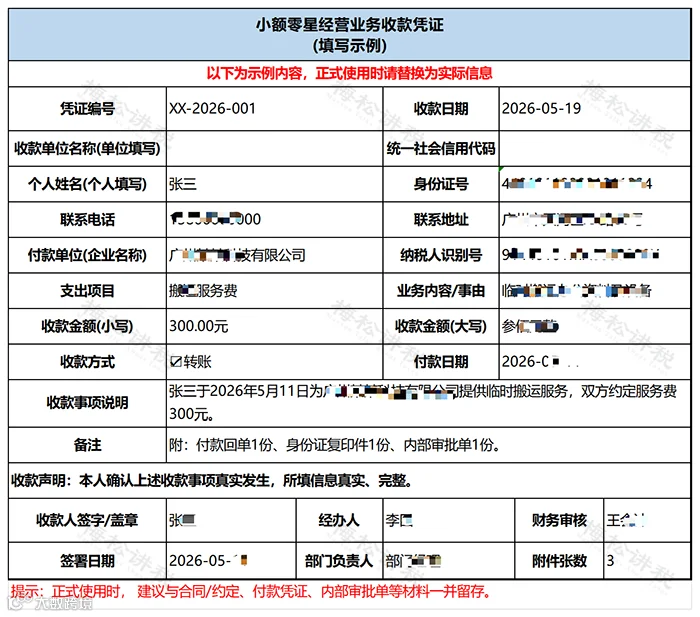Image resolution: width=700 pixels, height=617 pixels.
Task: Select the 支出项目 value ending 服务费
Action: [203, 291]
